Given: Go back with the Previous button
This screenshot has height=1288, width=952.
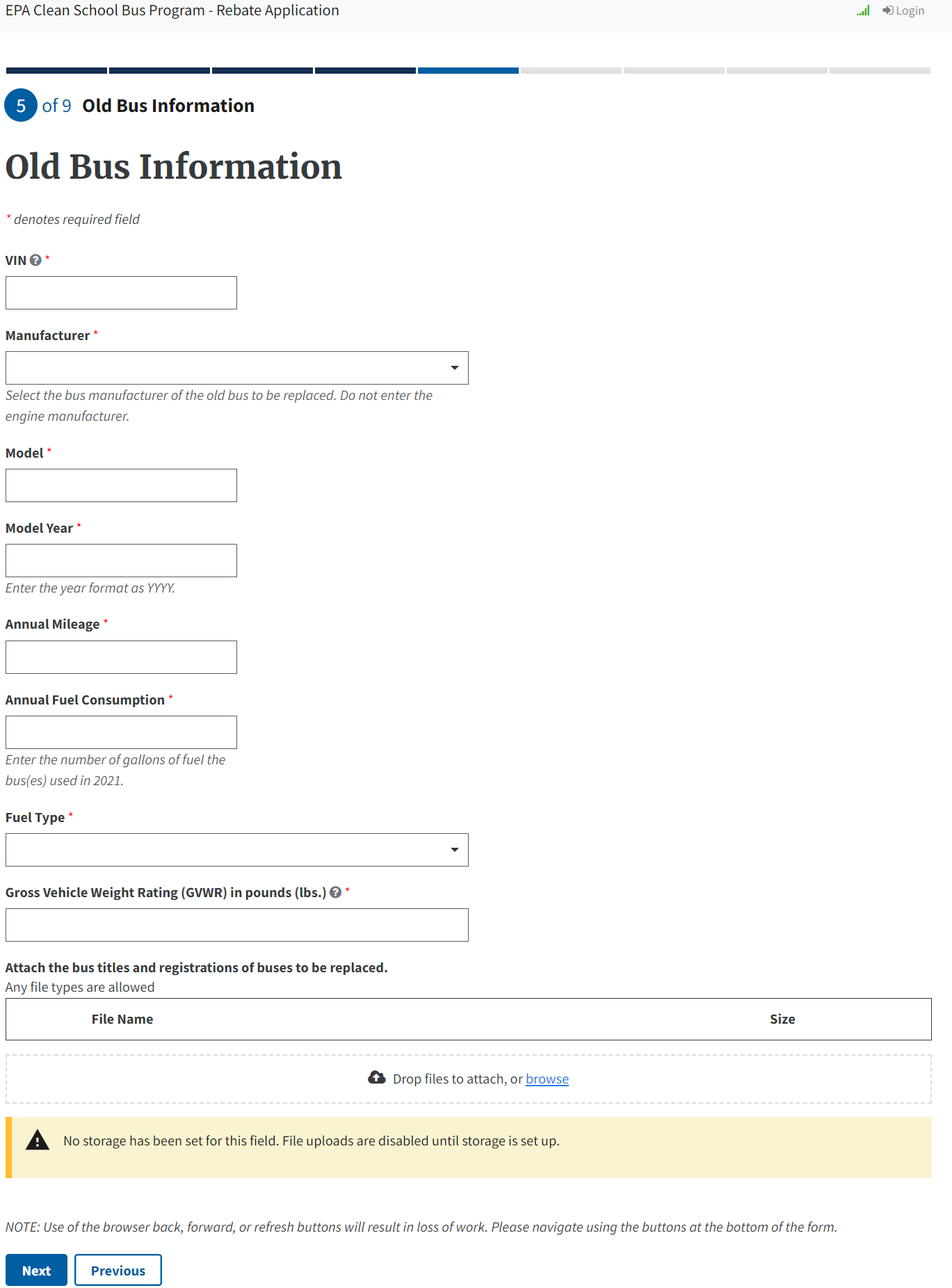Looking at the screenshot, I should (x=118, y=1271).
